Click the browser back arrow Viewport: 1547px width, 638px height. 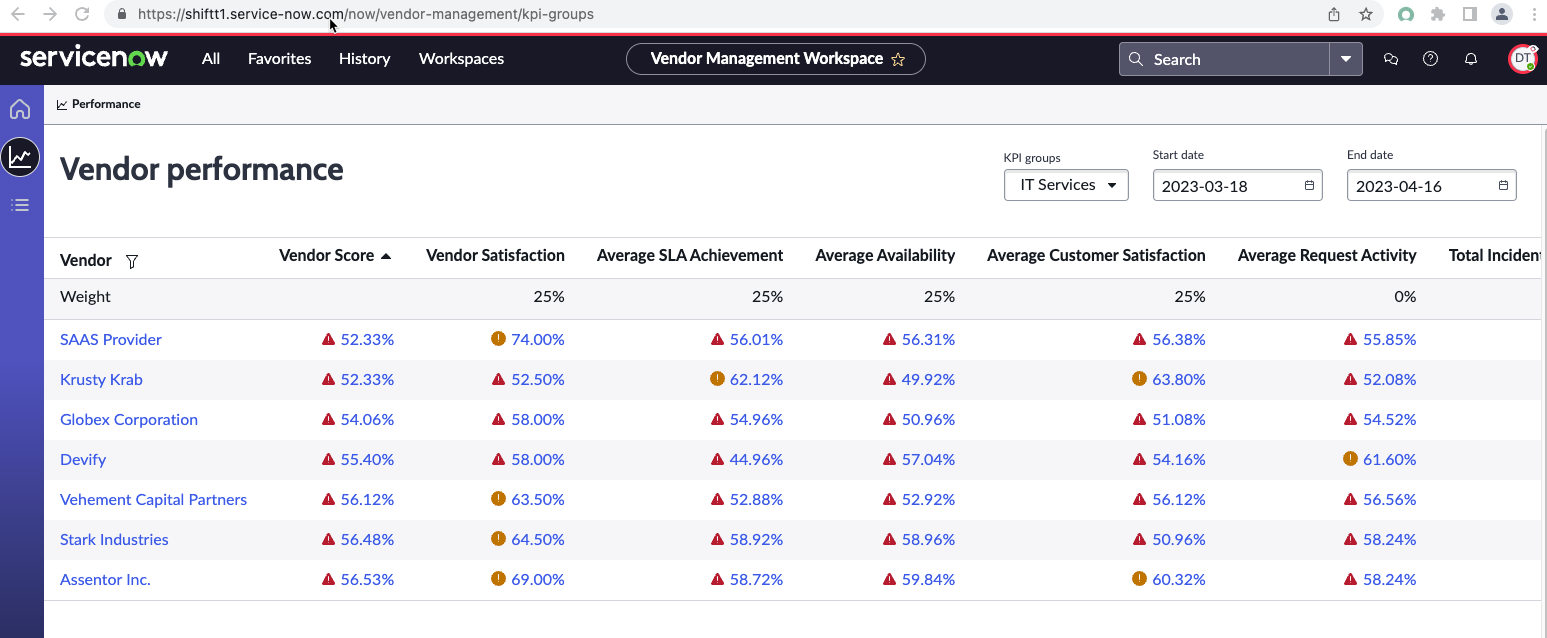[18, 14]
